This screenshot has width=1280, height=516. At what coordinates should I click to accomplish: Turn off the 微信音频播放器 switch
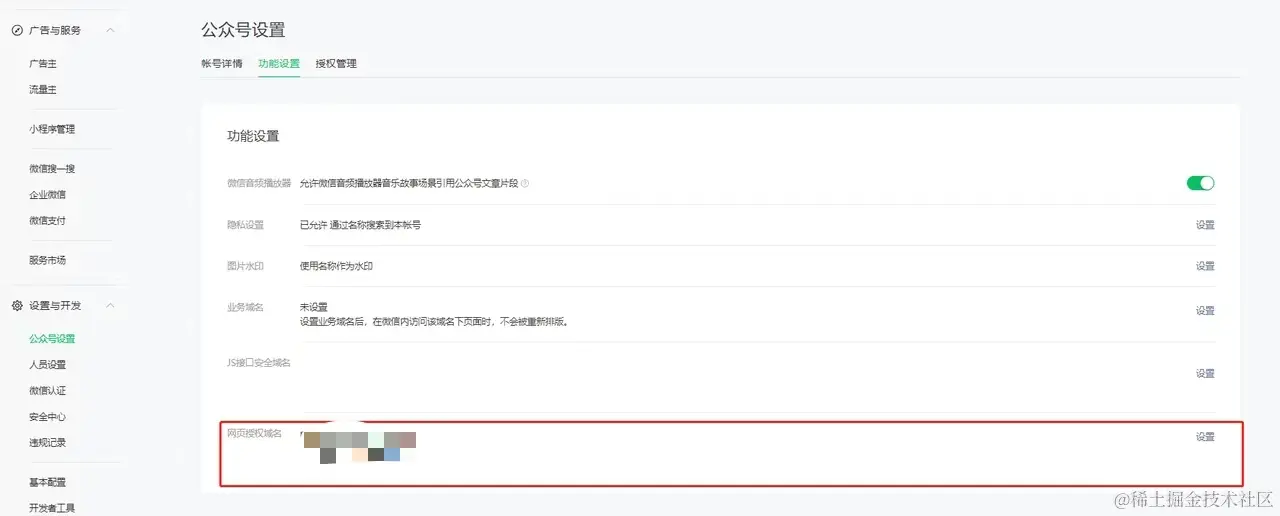(1200, 183)
